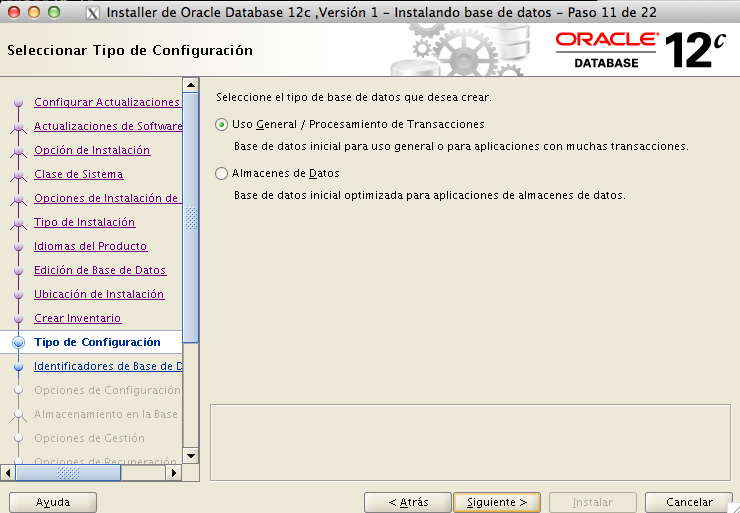The width and height of the screenshot is (740, 513).
Task: Click the right arrow of horizontal scrollbar
Action: click(x=174, y=472)
